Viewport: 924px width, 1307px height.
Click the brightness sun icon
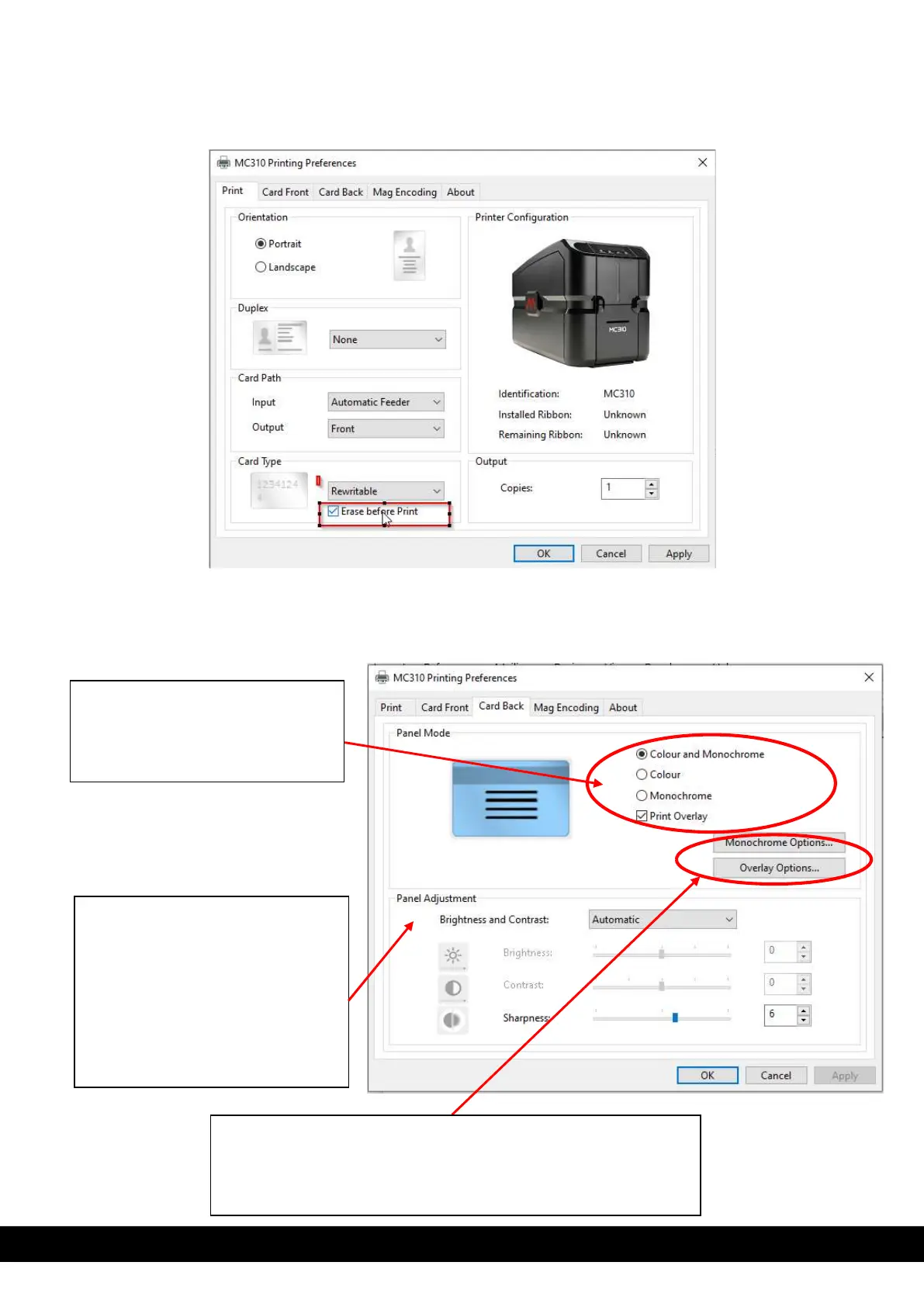(453, 955)
